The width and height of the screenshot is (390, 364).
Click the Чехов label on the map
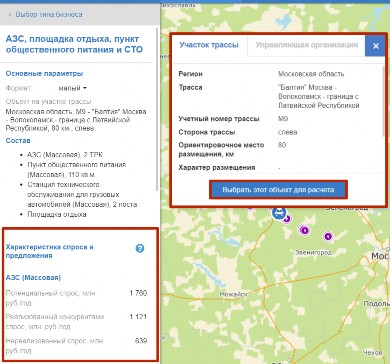pos(373,352)
